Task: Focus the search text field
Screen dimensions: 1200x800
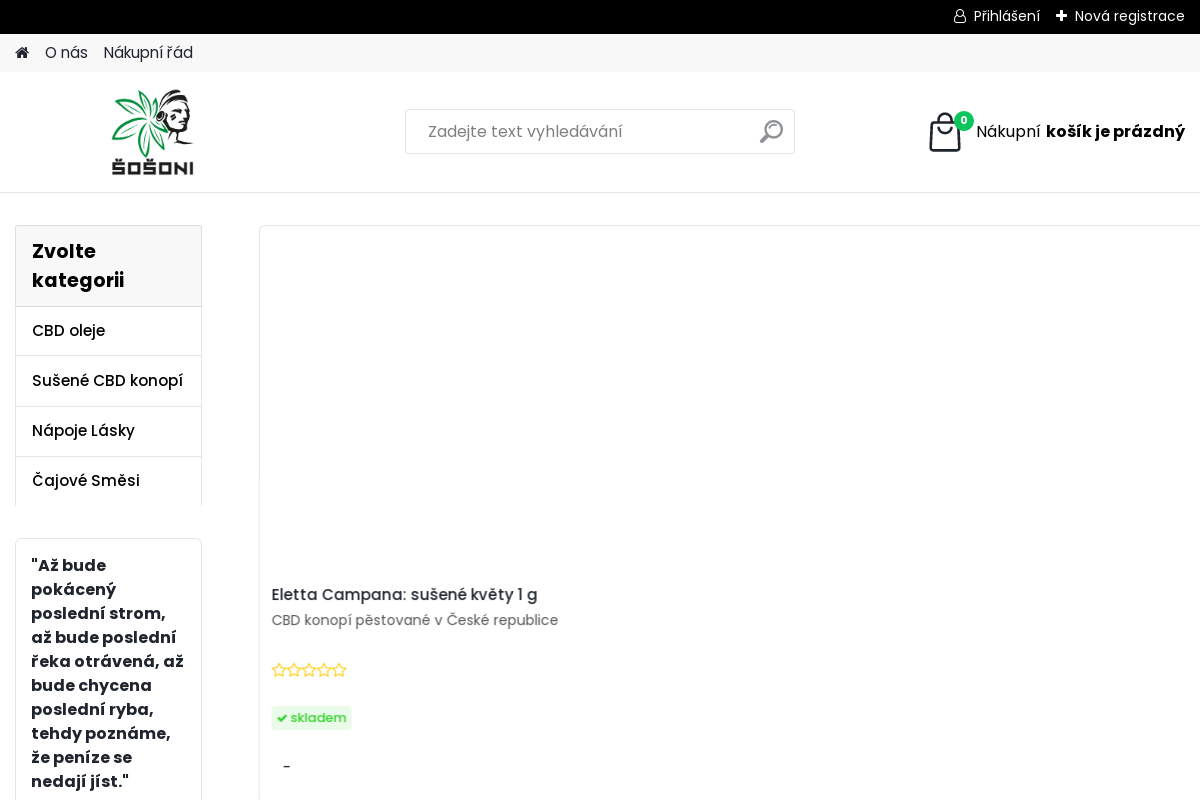Action: click(x=580, y=131)
